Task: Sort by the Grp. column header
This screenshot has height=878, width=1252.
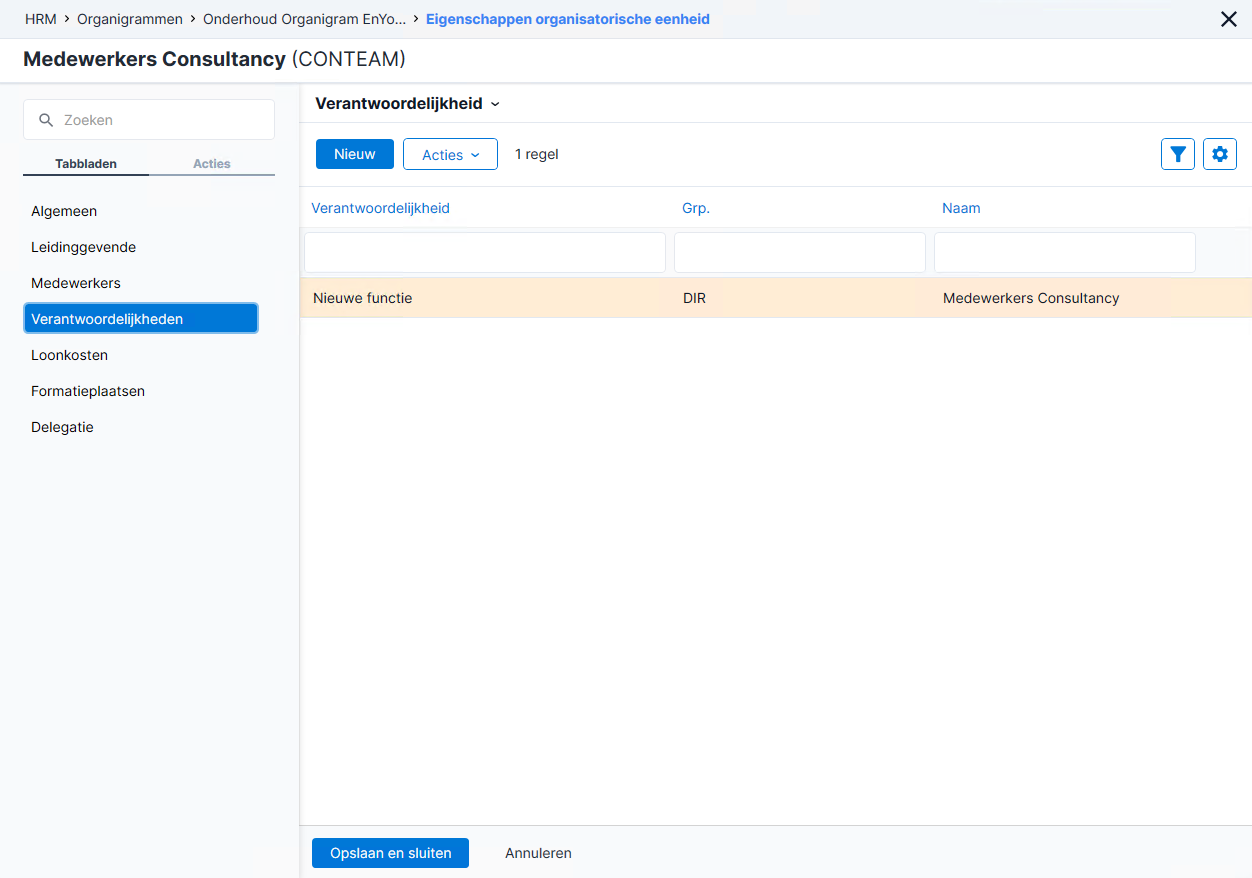Action: pos(696,208)
